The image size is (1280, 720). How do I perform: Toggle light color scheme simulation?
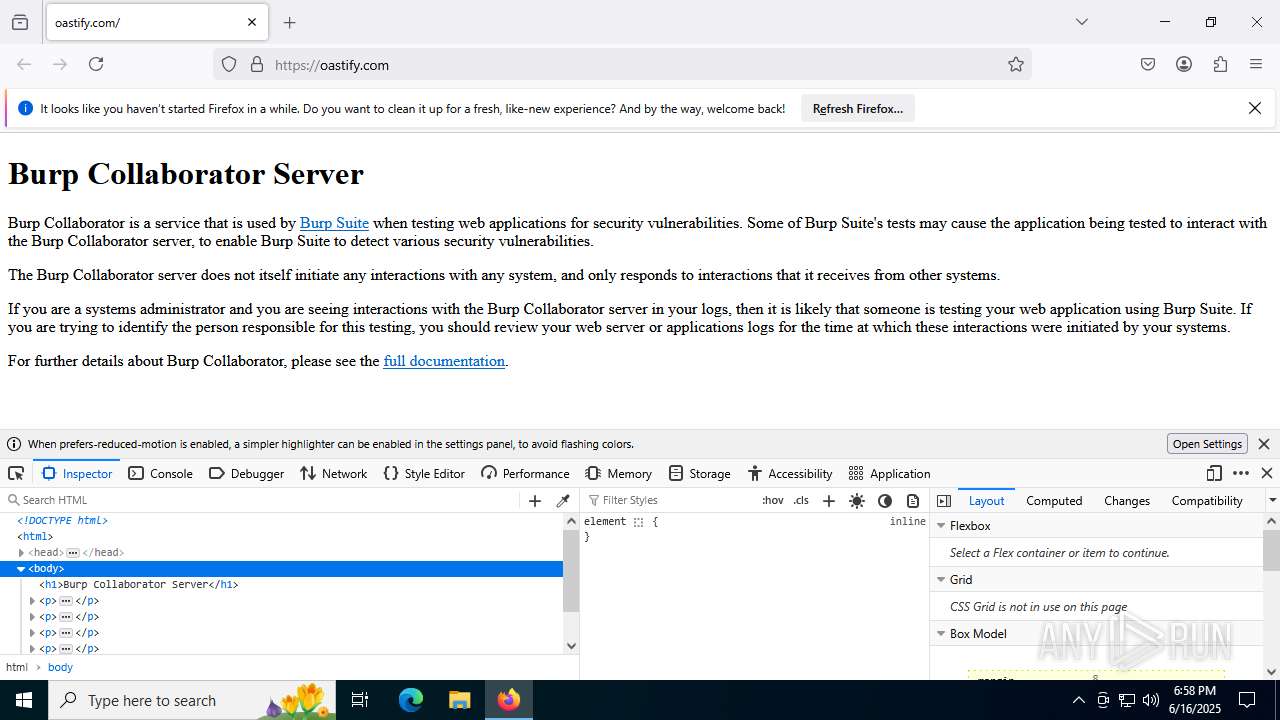pyautogui.click(x=857, y=501)
